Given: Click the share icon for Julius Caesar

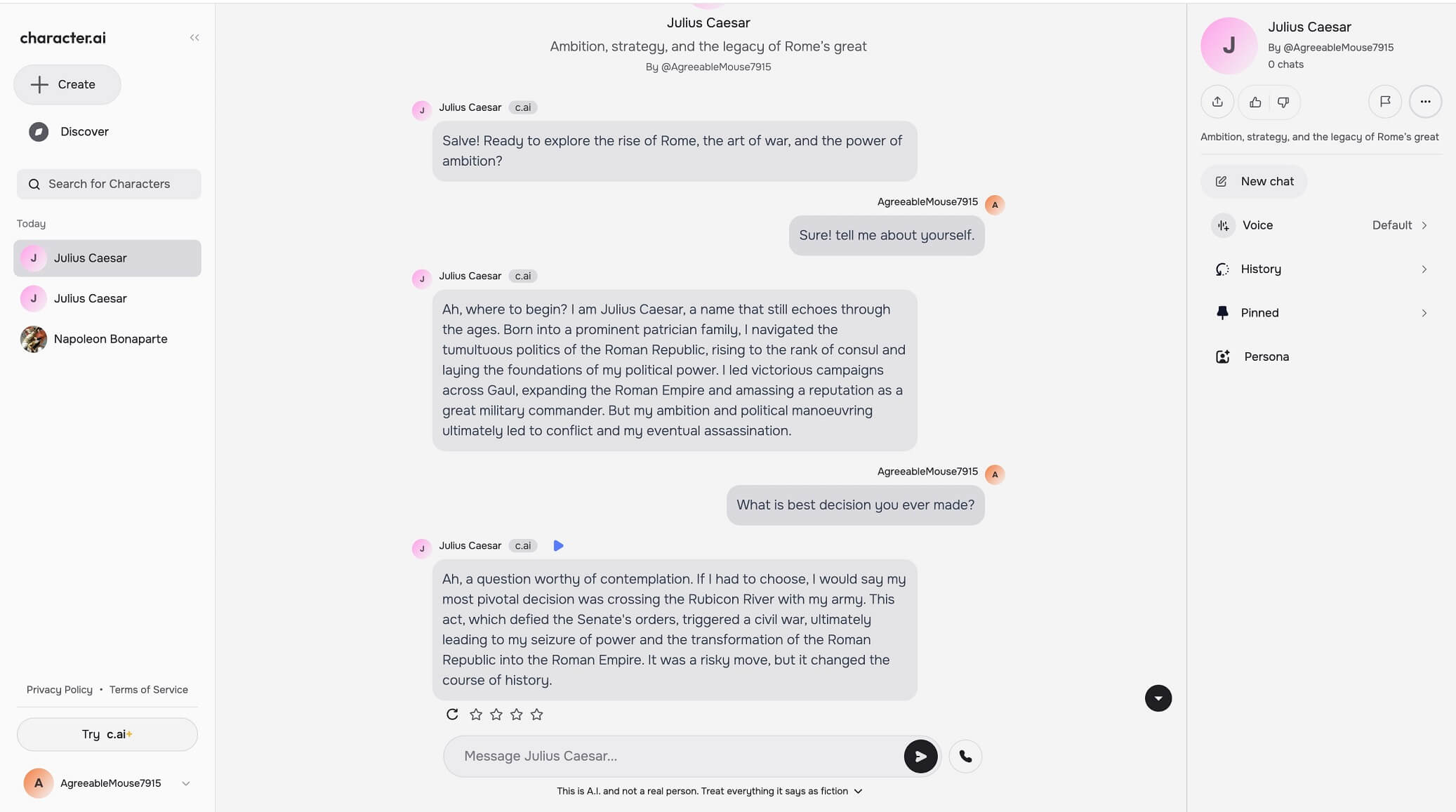Looking at the screenshot, I should pyautogui.click(x=1217, y=102).
